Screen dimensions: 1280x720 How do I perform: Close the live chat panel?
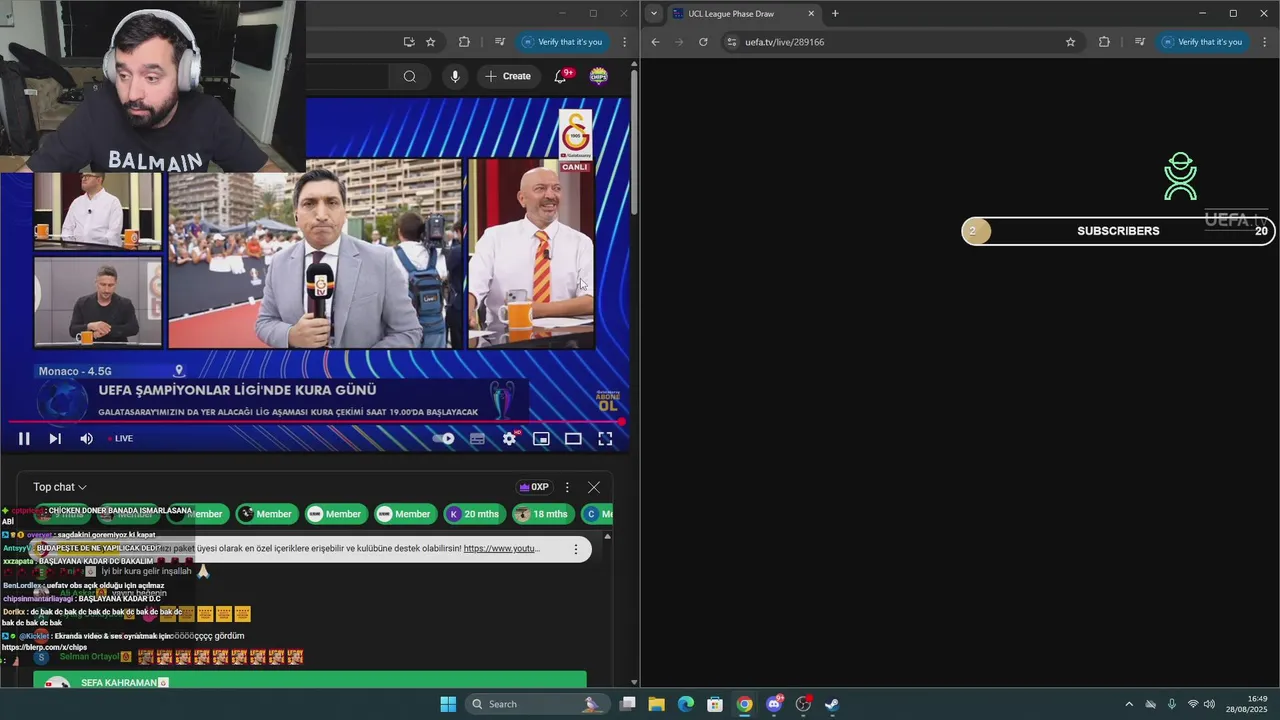[594, 487]
